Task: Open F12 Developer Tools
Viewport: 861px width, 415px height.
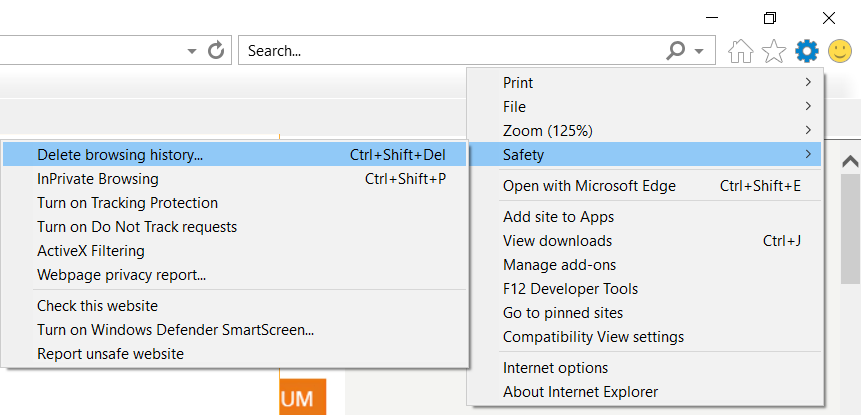Action: point(570,289)
